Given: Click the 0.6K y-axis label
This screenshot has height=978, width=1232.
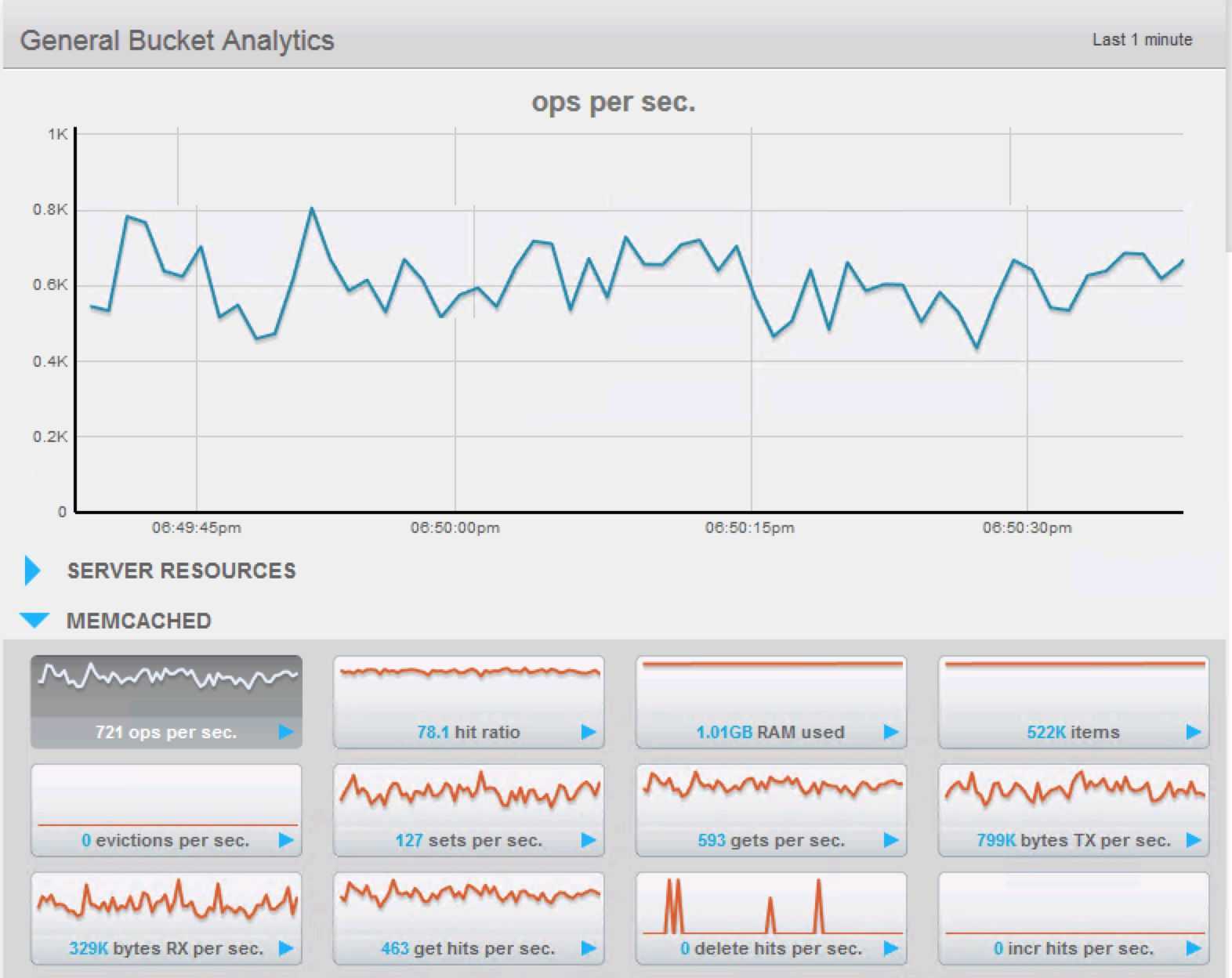Looking at the screenshot, I should (50, 284).
